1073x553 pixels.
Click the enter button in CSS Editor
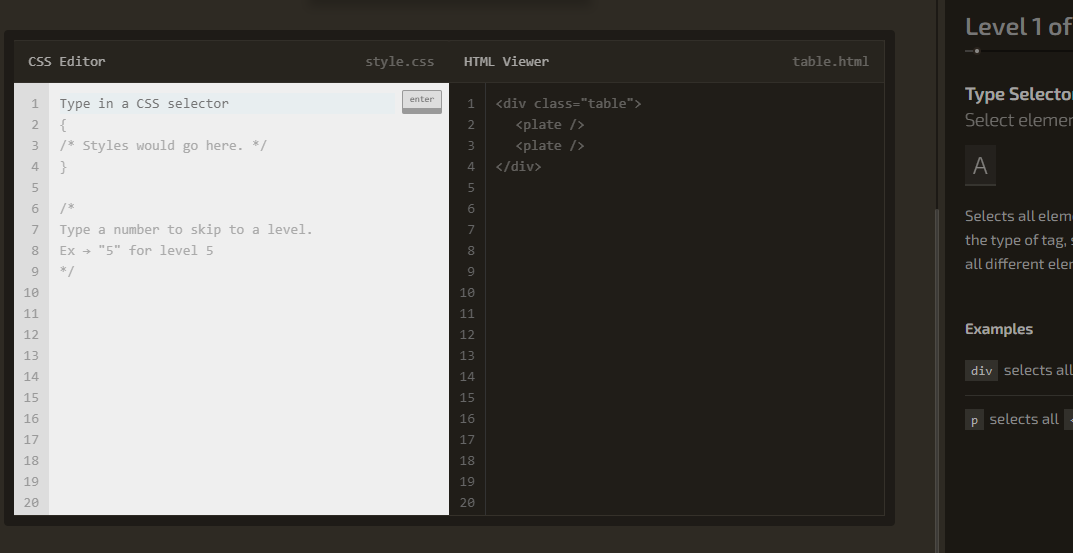422,101
